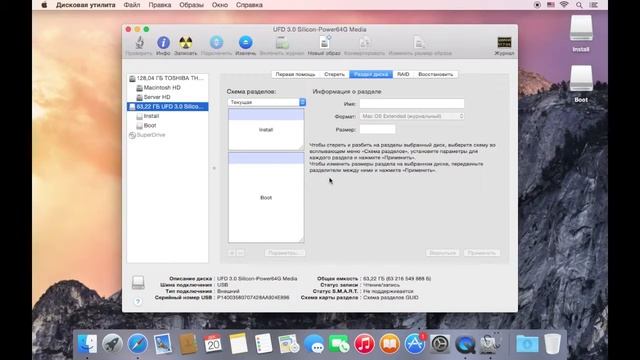The height and width of the screenshot is (360, 640).
Task: Select the Install volume in the sidebar
Action: click(167, 116)
